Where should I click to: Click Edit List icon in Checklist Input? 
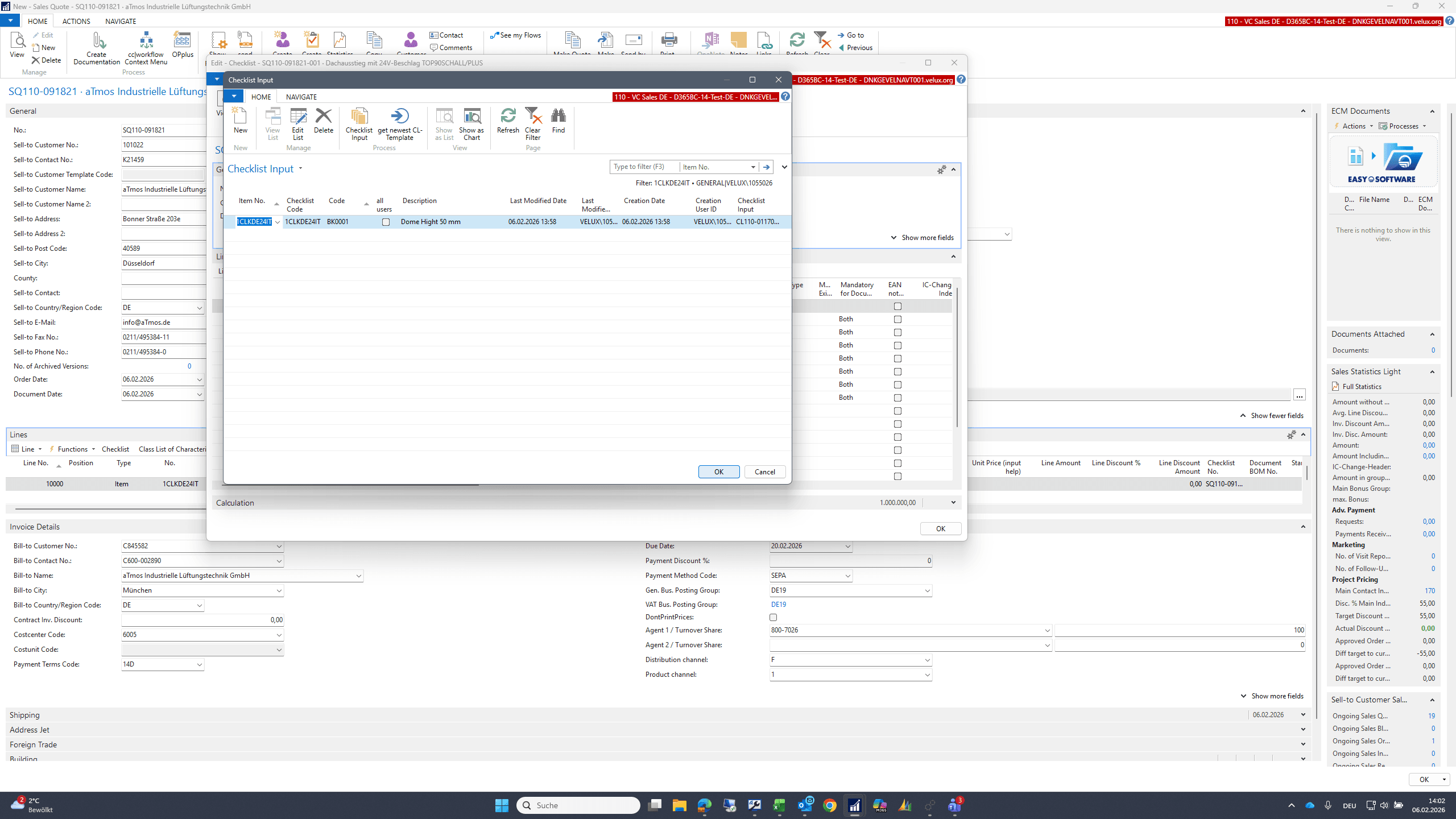click(x=298, y=124)
